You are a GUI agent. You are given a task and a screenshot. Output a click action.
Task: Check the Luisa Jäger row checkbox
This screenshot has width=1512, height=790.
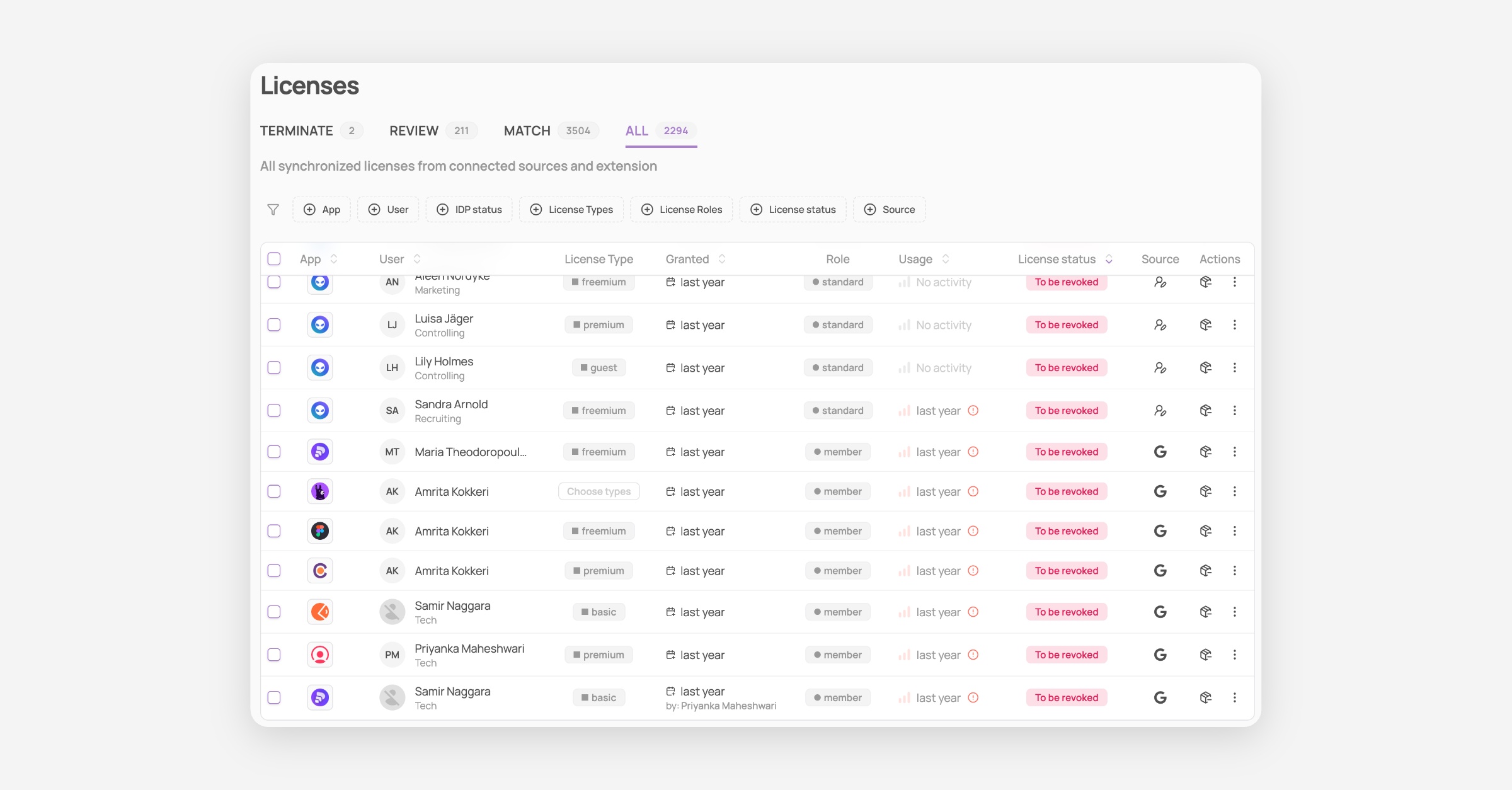pos(274,325)
